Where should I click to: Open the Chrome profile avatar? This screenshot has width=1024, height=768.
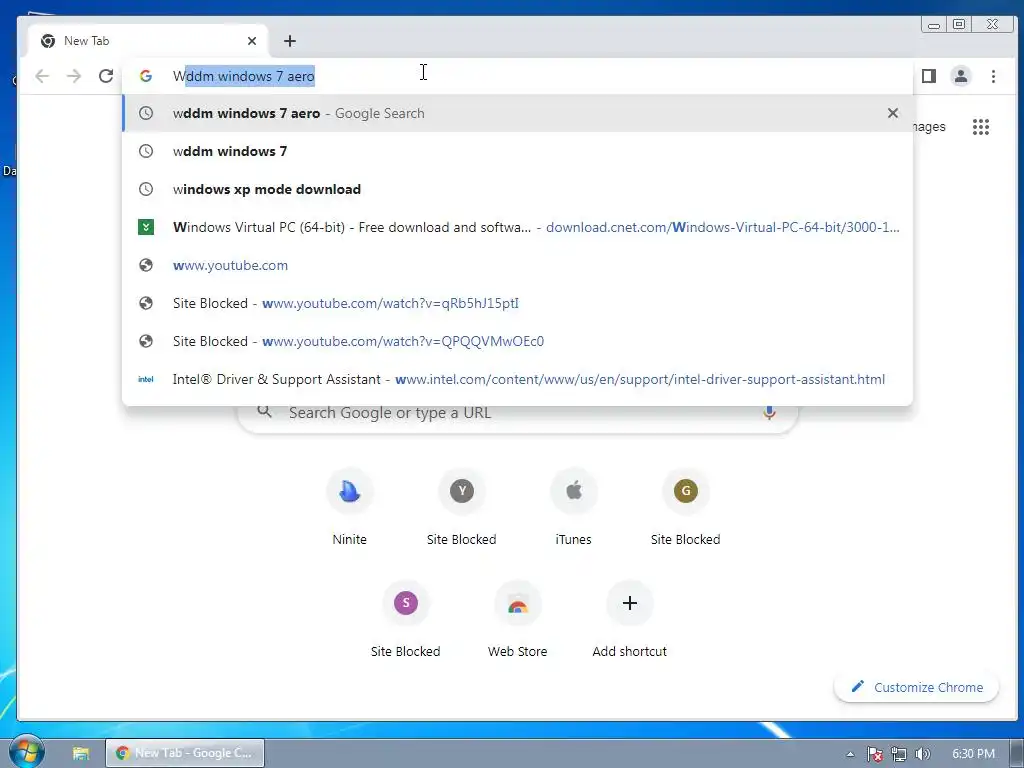point(961,76)
